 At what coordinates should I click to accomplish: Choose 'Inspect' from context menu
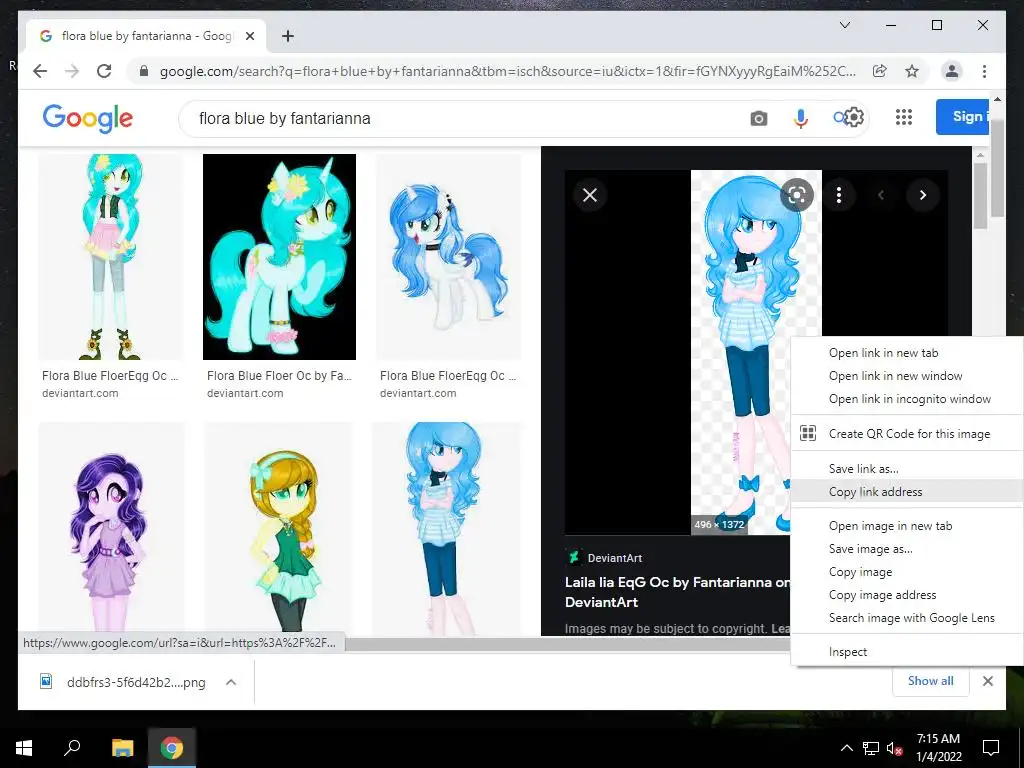(848, 651)
